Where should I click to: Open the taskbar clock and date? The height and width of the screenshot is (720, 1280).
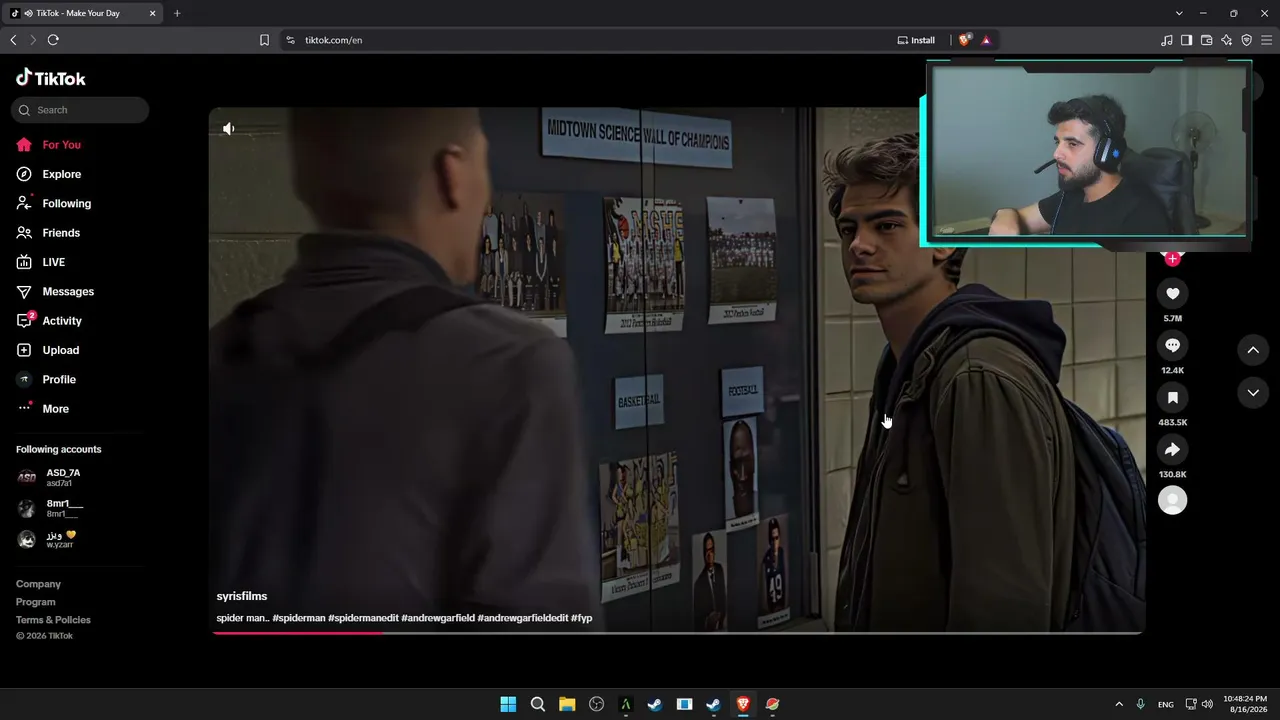click(1246, 704)
